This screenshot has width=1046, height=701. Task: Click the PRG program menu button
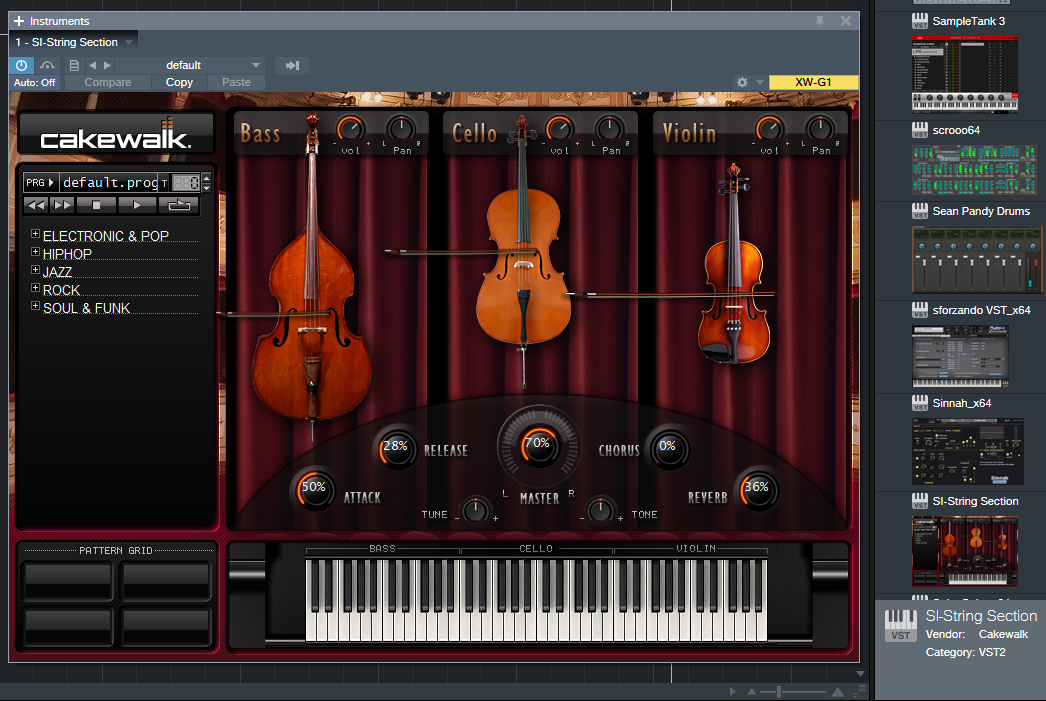(40, 182)
